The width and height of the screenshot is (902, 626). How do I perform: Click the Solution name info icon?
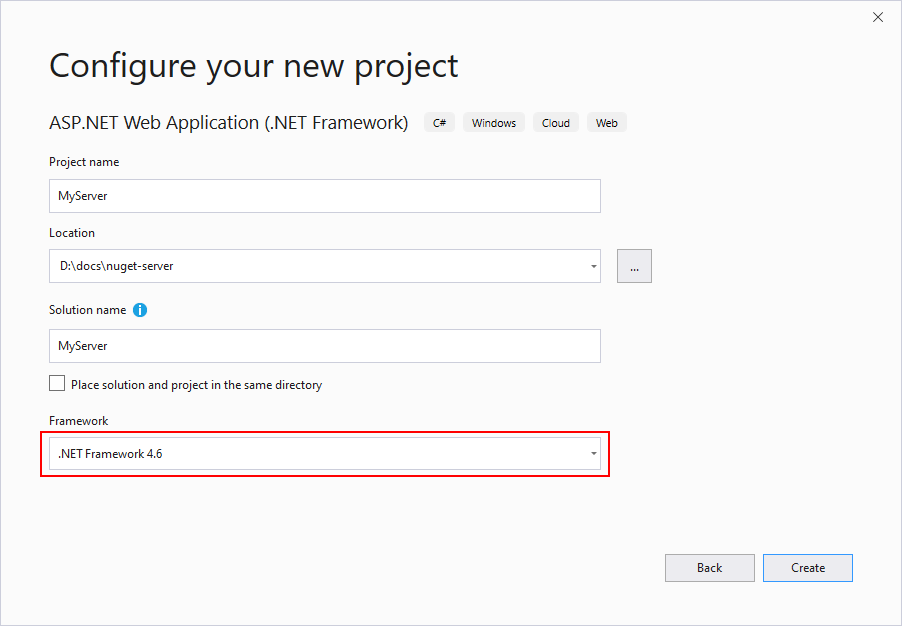coord(140,310)
